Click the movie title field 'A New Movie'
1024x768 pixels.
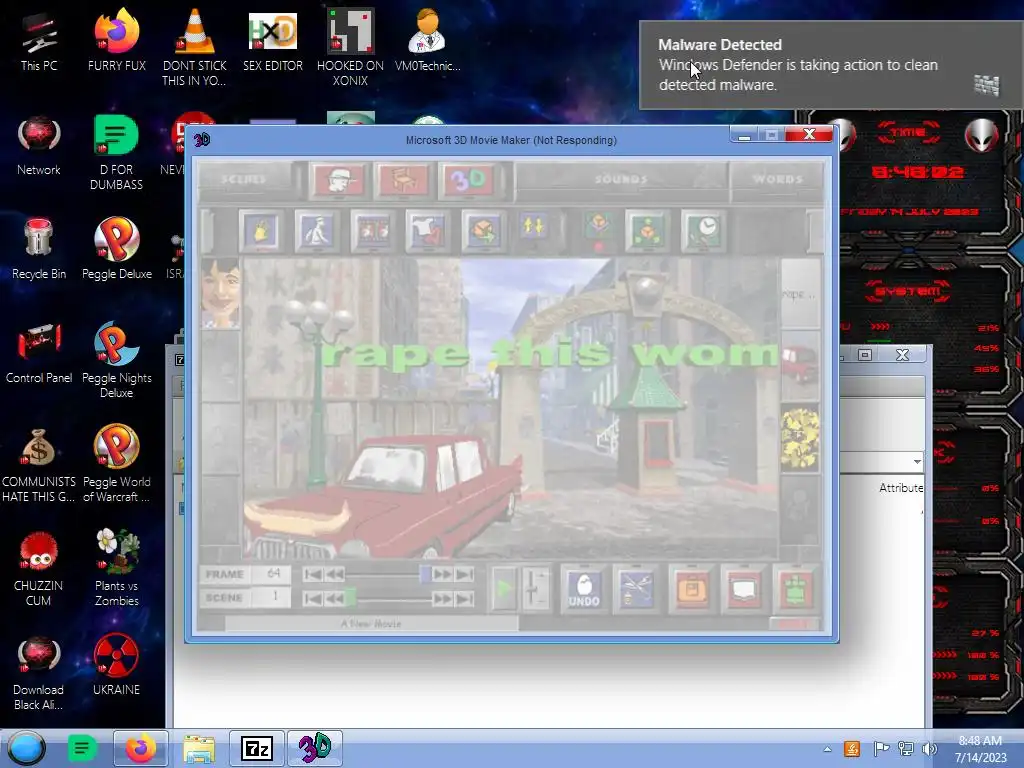371,624
